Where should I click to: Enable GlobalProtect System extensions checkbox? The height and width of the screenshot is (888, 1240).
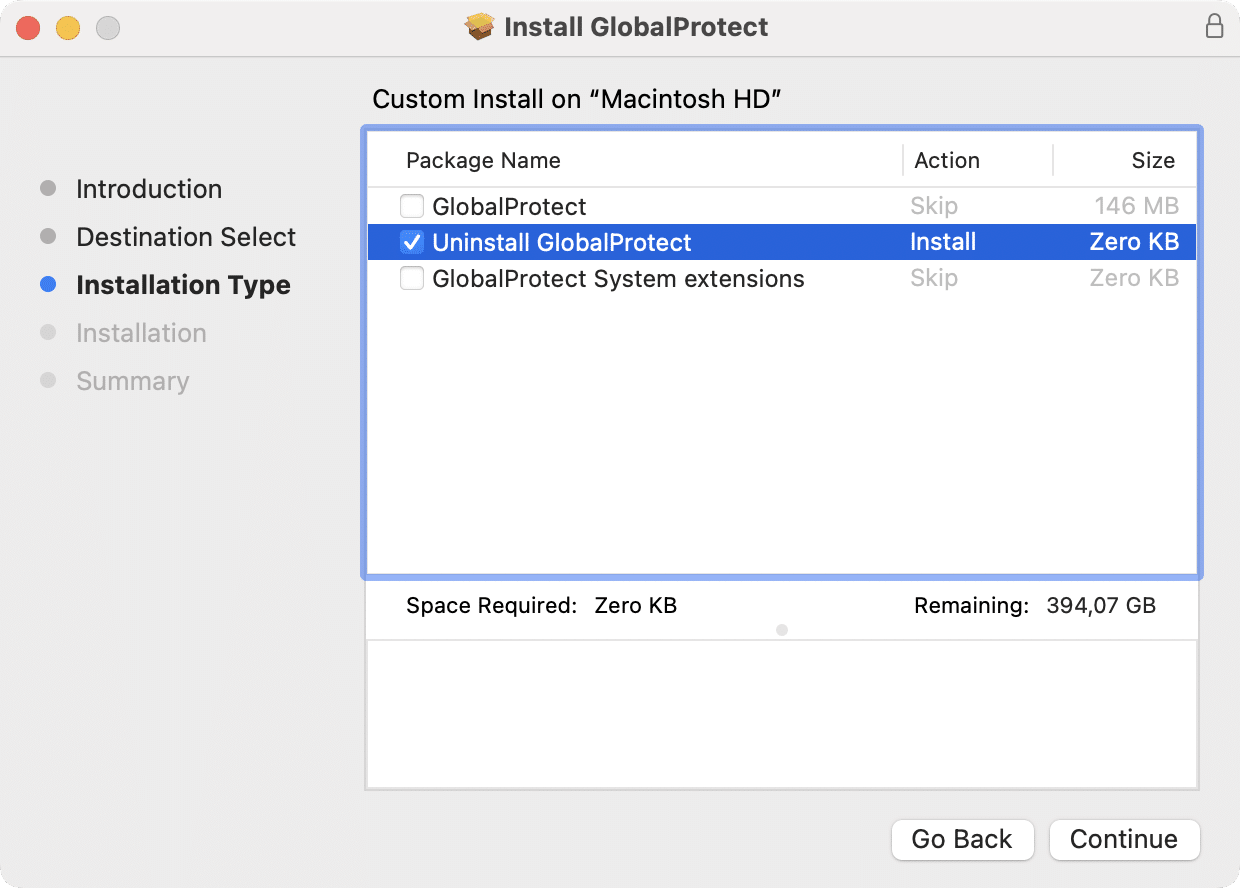click(411, 278)
